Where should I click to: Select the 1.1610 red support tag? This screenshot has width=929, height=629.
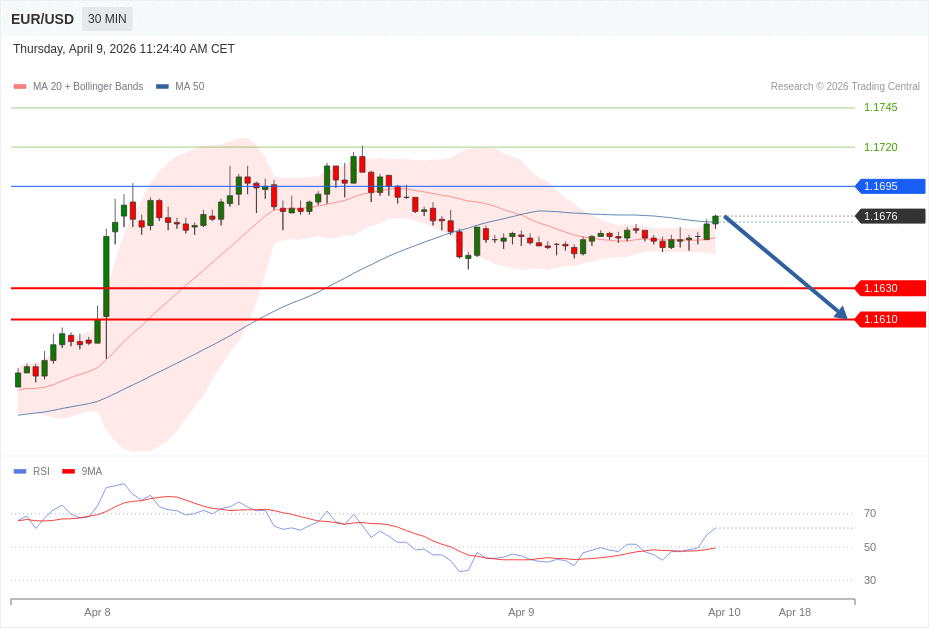tap(890, 319)
